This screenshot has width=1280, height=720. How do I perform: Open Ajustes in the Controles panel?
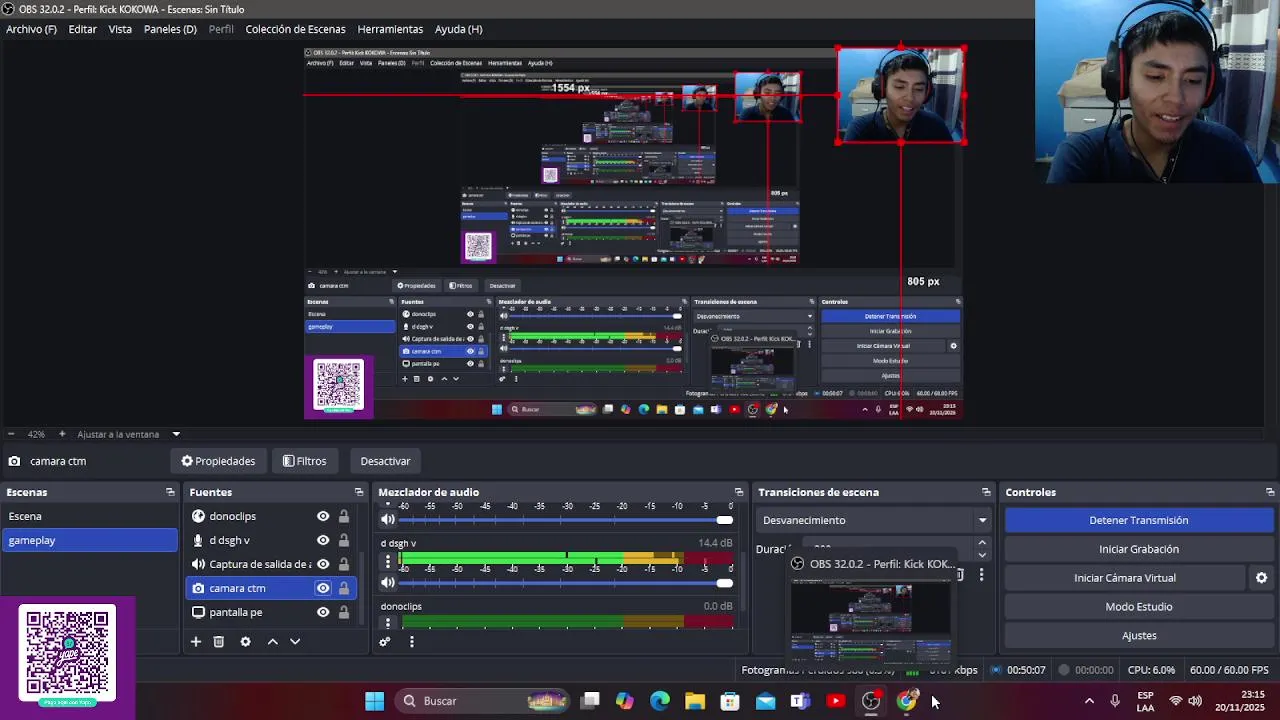1138,636
